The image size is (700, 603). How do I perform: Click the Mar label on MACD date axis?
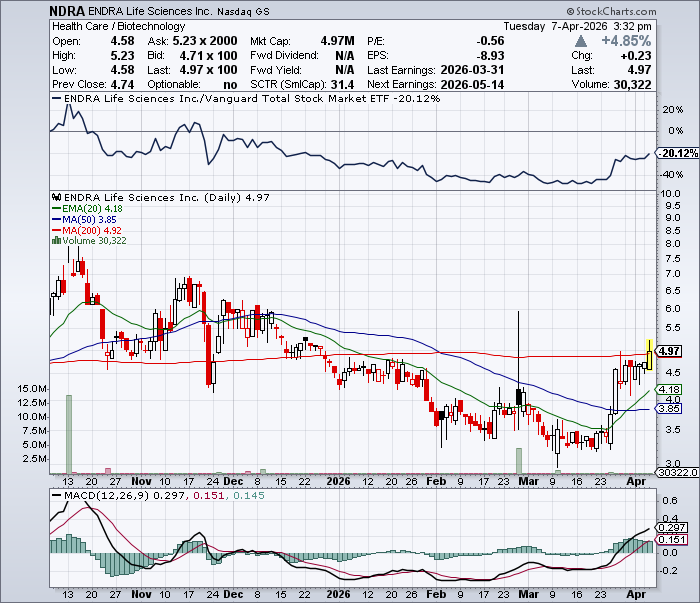528,595
